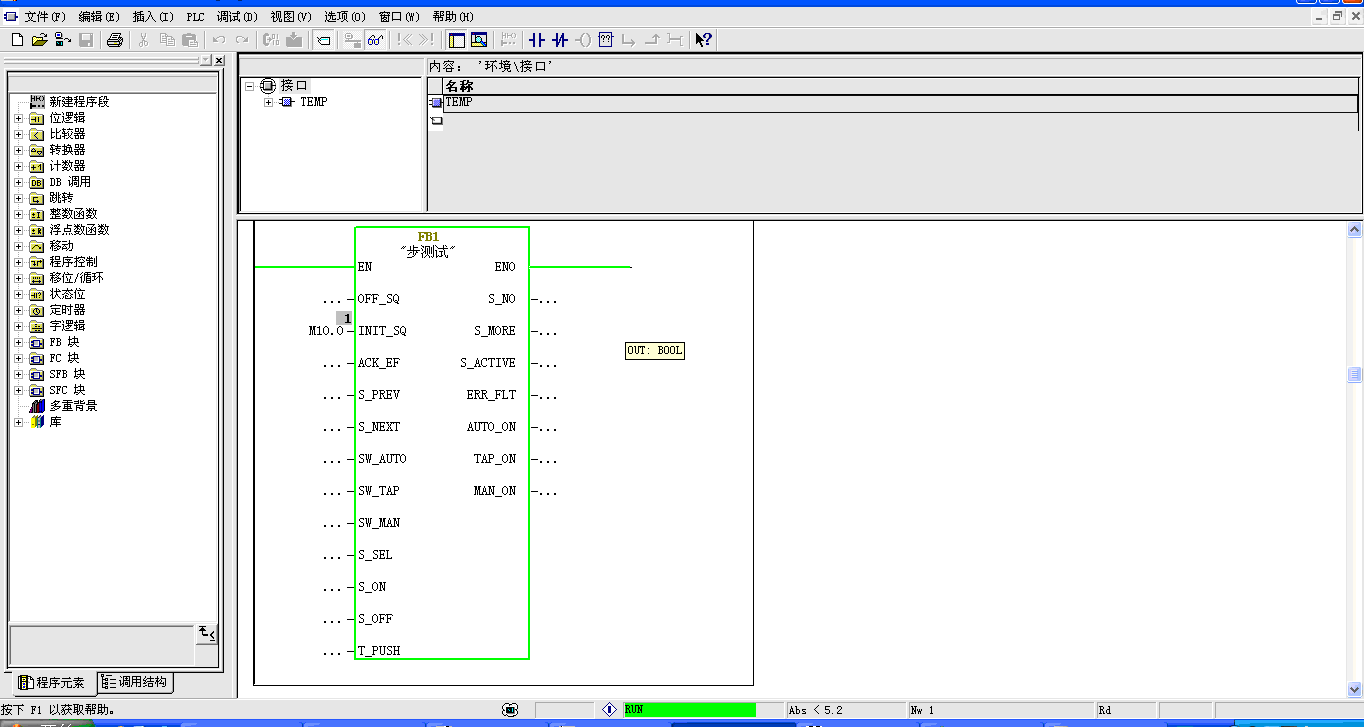Insert a normally closed contact

pyautogui.click(x=560, y=40)
